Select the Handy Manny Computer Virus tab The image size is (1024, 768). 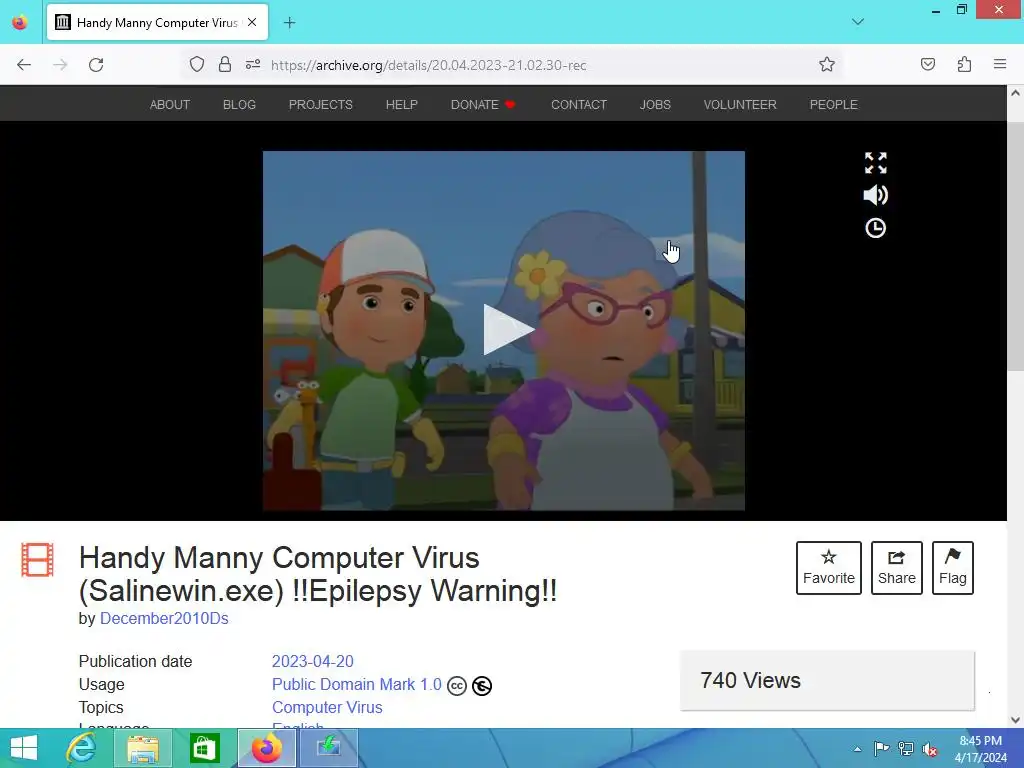[x=157, y=22]
